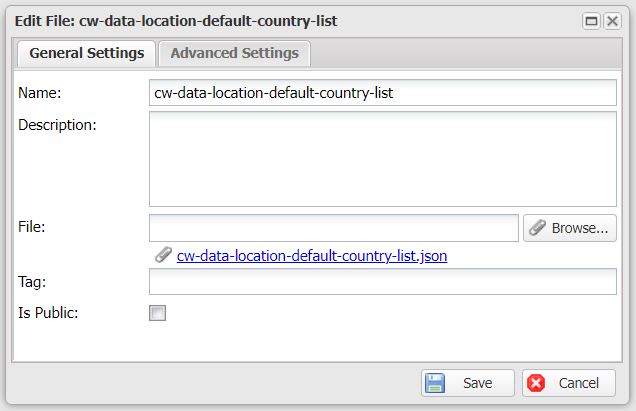Click the red X icon on Cancel
The width and height of the screenshot is (636, 411).
click(536, 383)
